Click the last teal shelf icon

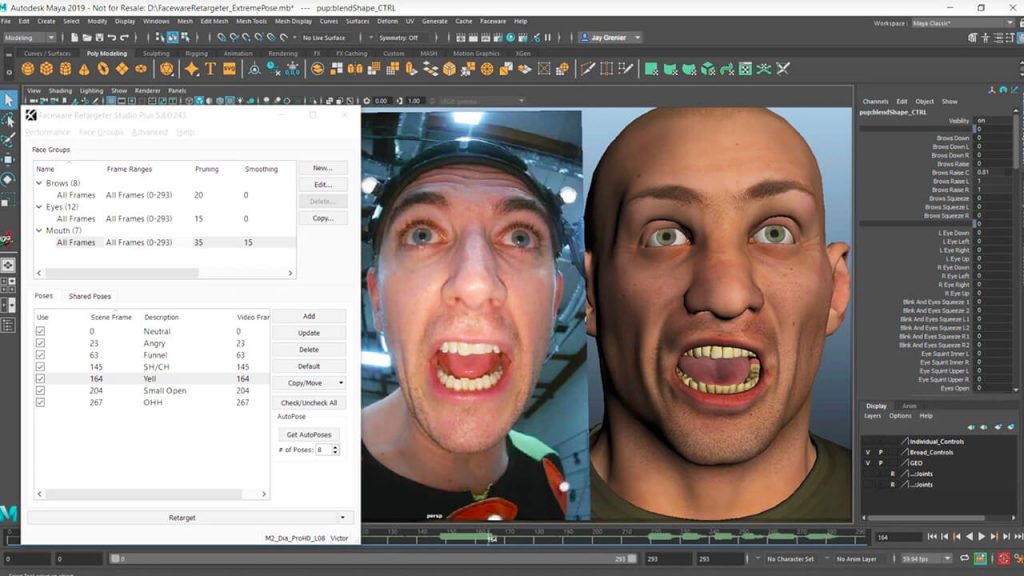pyautogui.click(x=783, y=69)
